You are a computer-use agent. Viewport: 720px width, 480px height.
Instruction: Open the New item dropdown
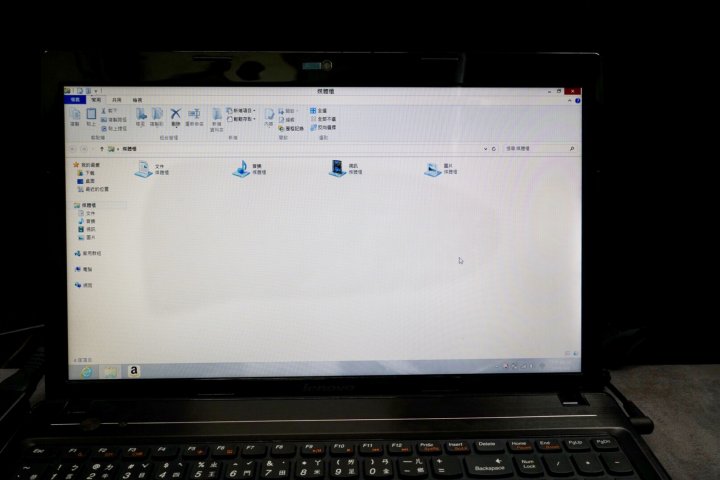(x=241, y=111)
